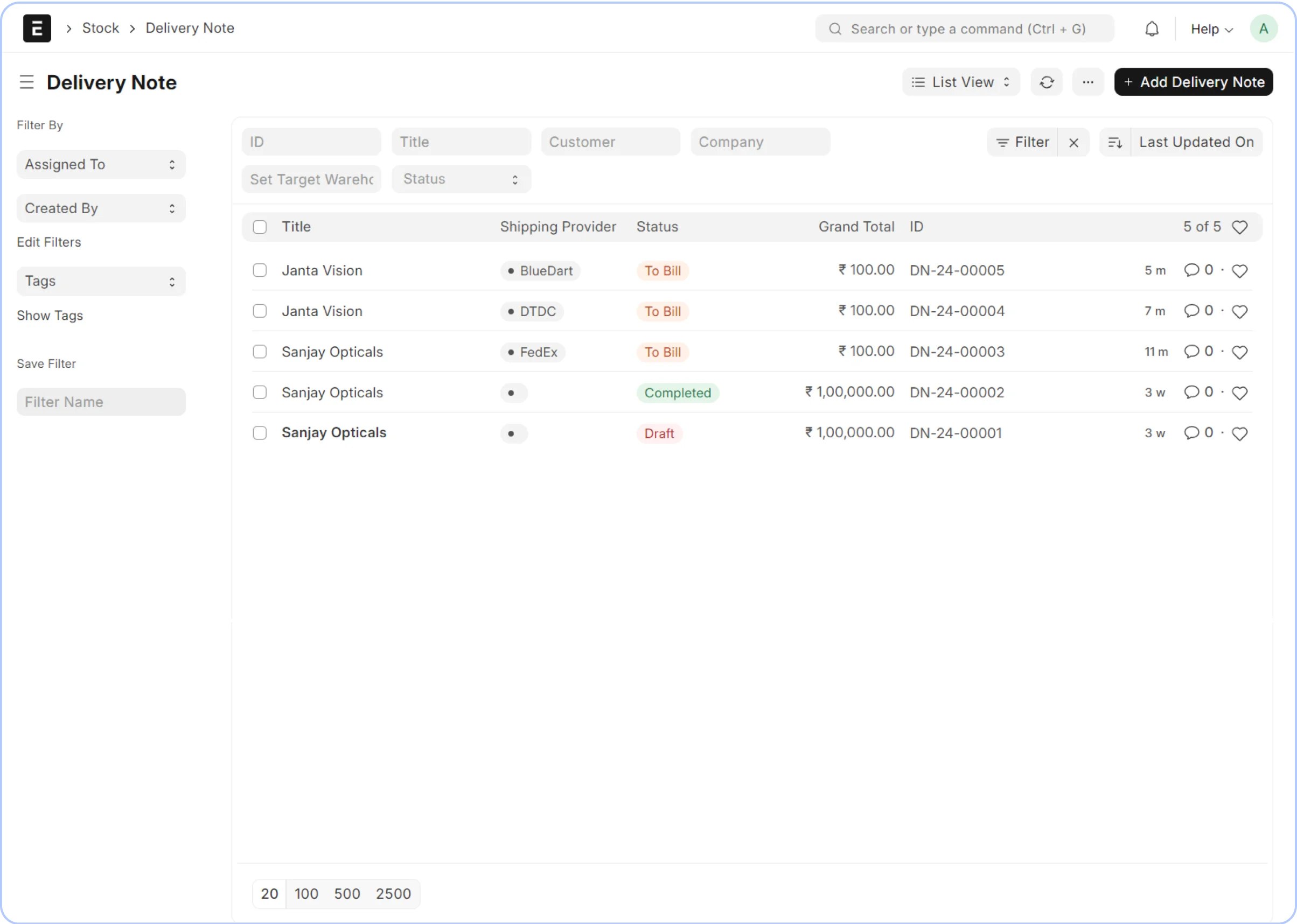
Task: Click the ERPNext home logo icon
Action: point(37,29)
